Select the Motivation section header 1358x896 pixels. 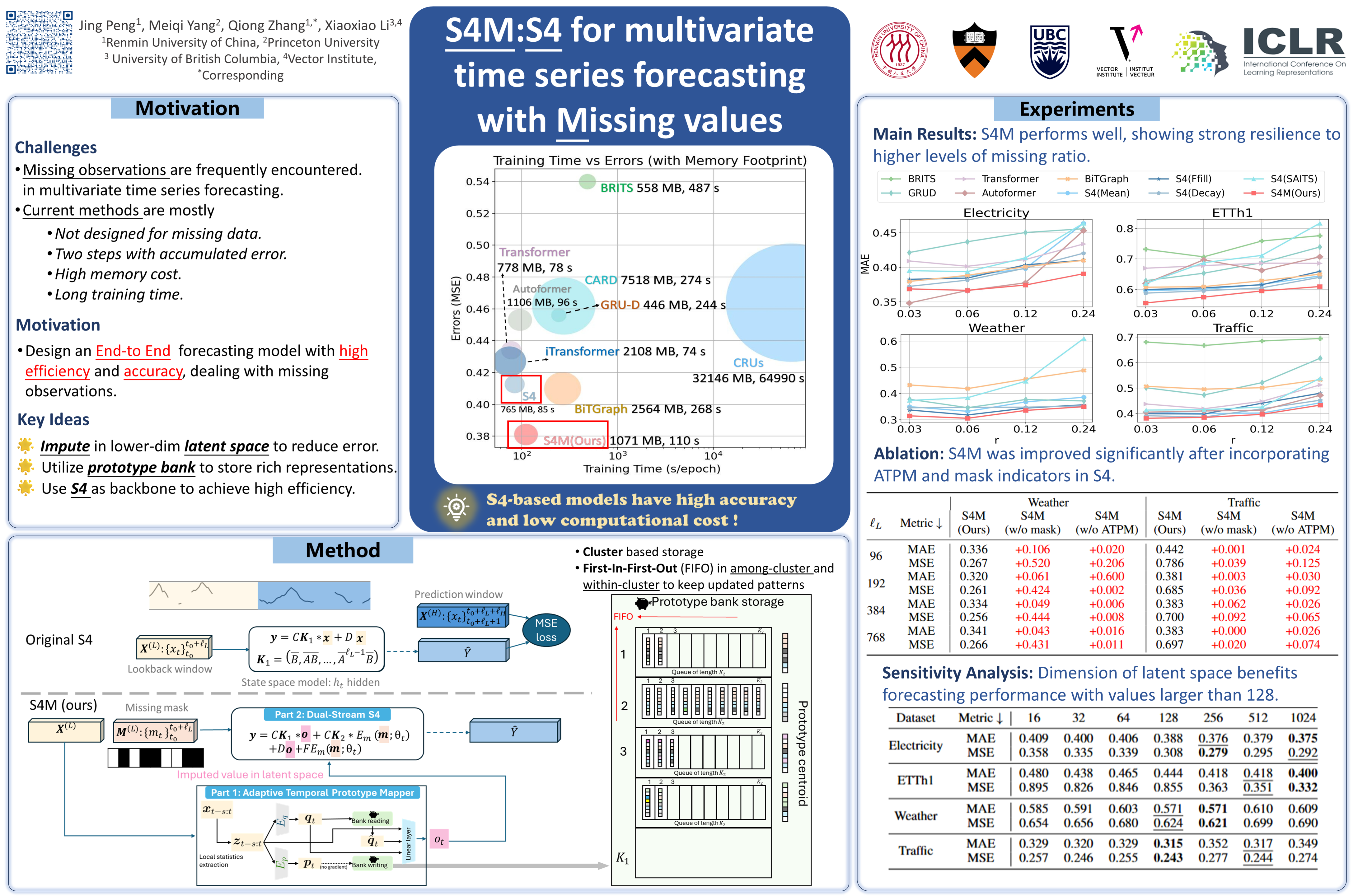pos(187,108)
